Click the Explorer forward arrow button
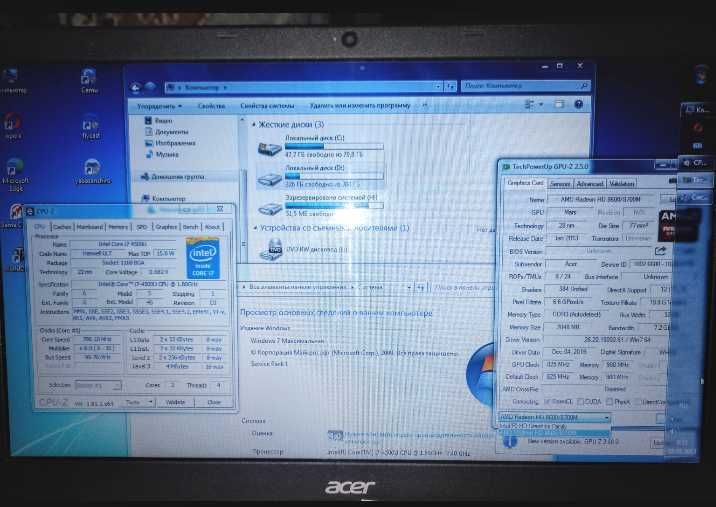This screenshot has height=507, width=716. [x=151, y=87]
